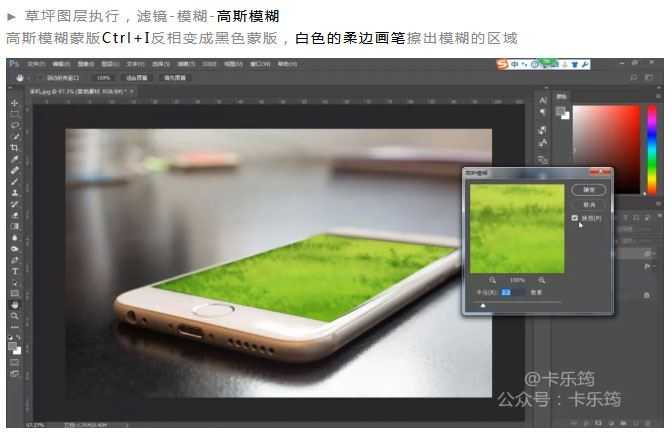Click zoom in icon under blur preview
The height and width of the screenshot is (433, 672).
542,280
